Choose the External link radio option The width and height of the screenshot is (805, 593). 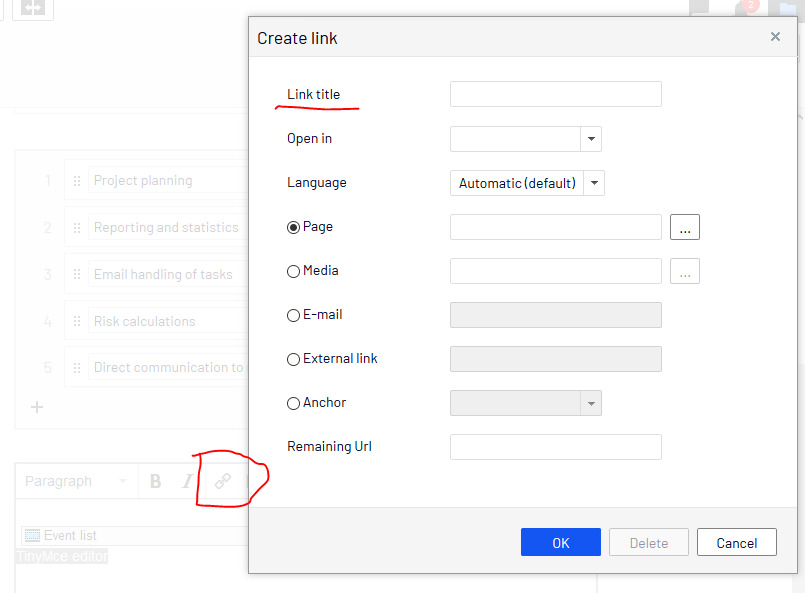pyautogui.click(x=293, y=359)
